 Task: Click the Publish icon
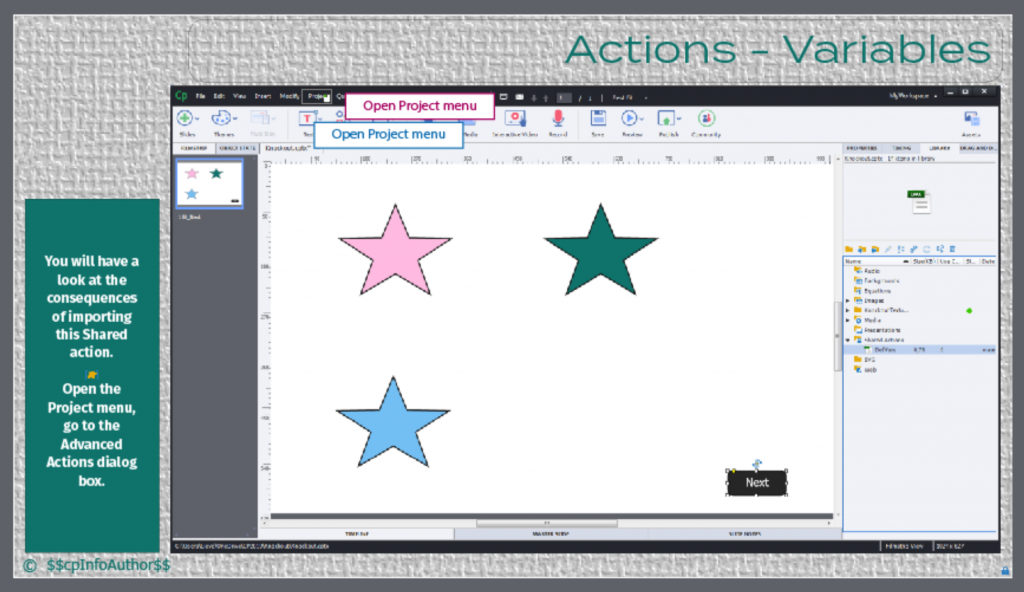666,118
